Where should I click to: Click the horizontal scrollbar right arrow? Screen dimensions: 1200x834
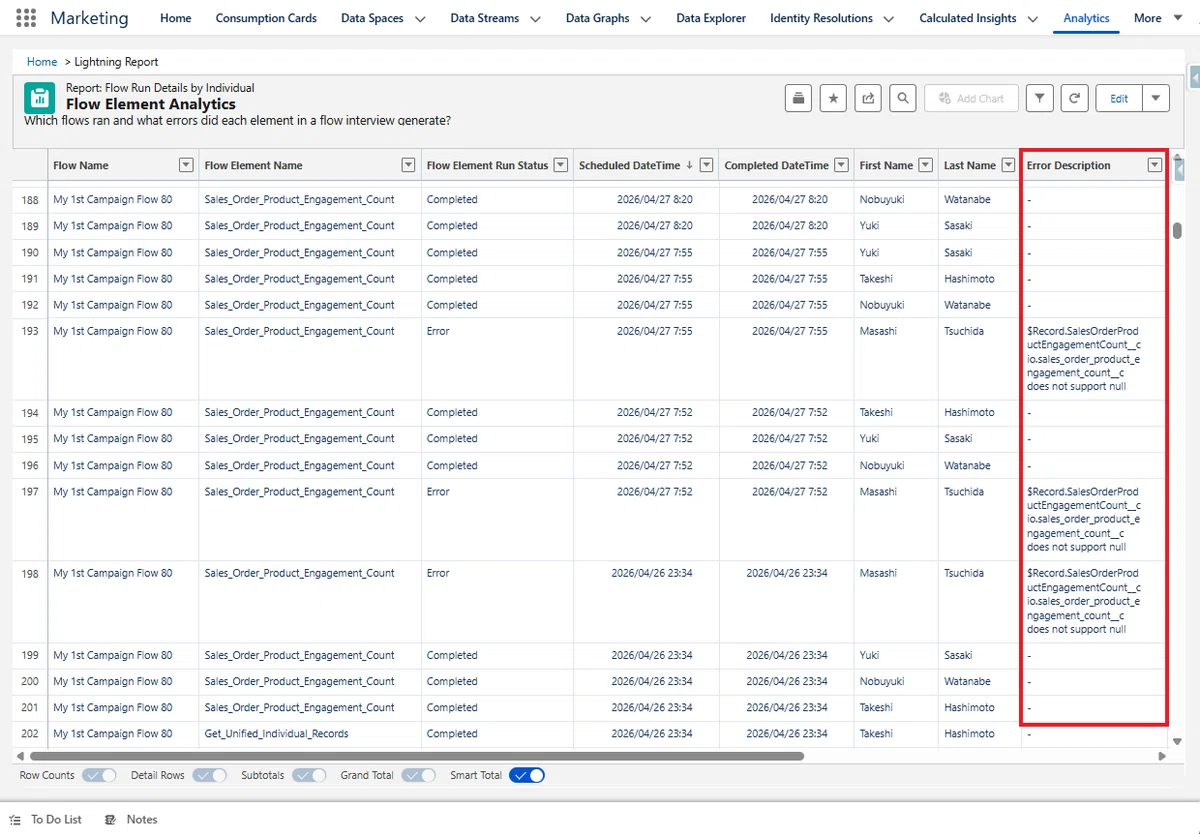(x=1161, y=757)
